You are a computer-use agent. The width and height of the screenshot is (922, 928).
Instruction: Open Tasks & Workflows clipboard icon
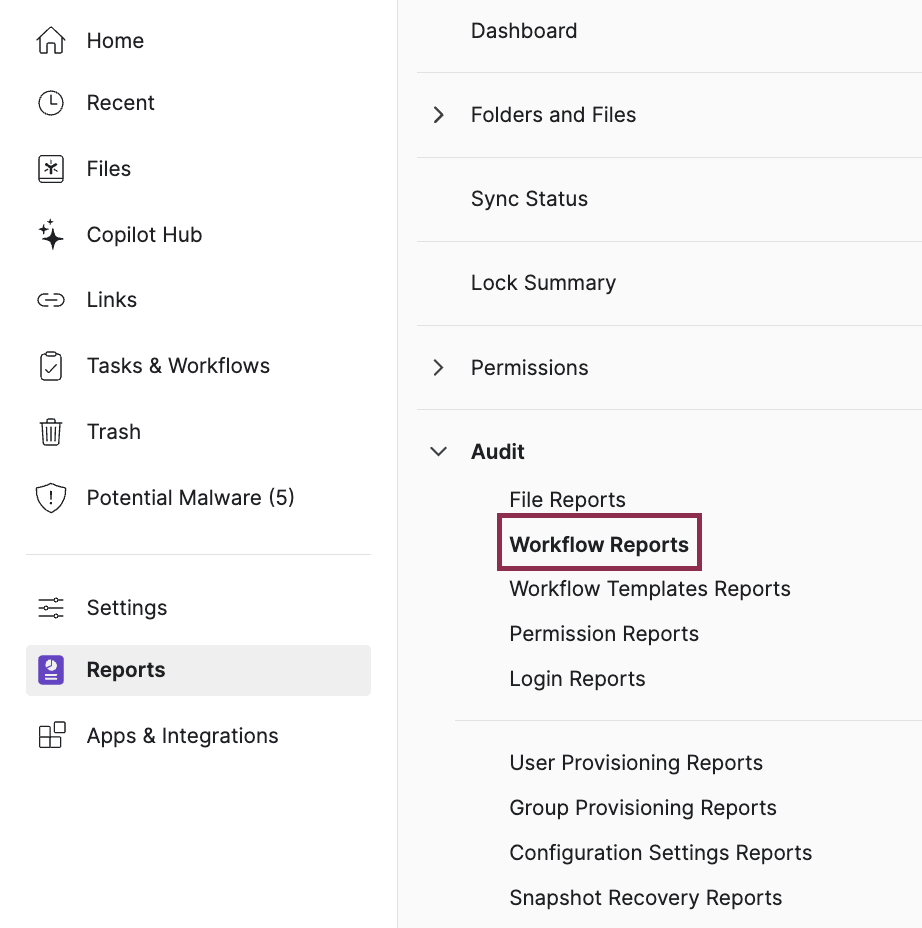pos(51,365)
